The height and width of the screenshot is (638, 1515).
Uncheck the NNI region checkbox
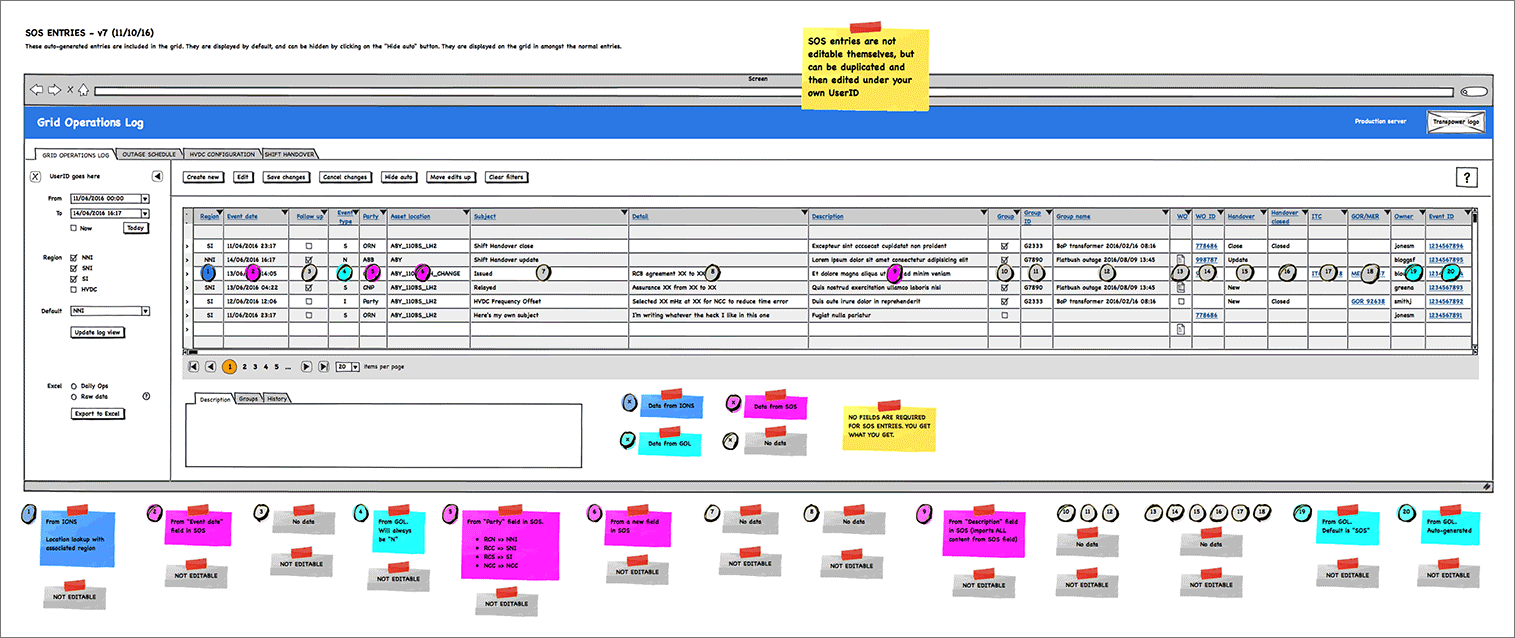tap(72, 258)
